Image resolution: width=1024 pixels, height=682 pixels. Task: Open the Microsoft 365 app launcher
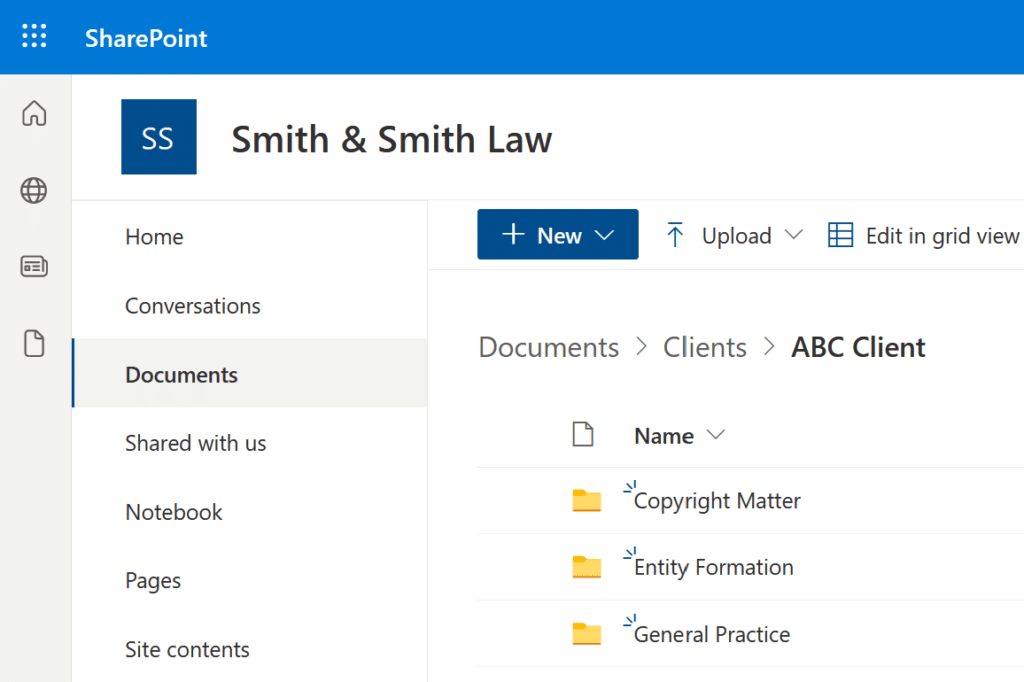pos(34,36)
